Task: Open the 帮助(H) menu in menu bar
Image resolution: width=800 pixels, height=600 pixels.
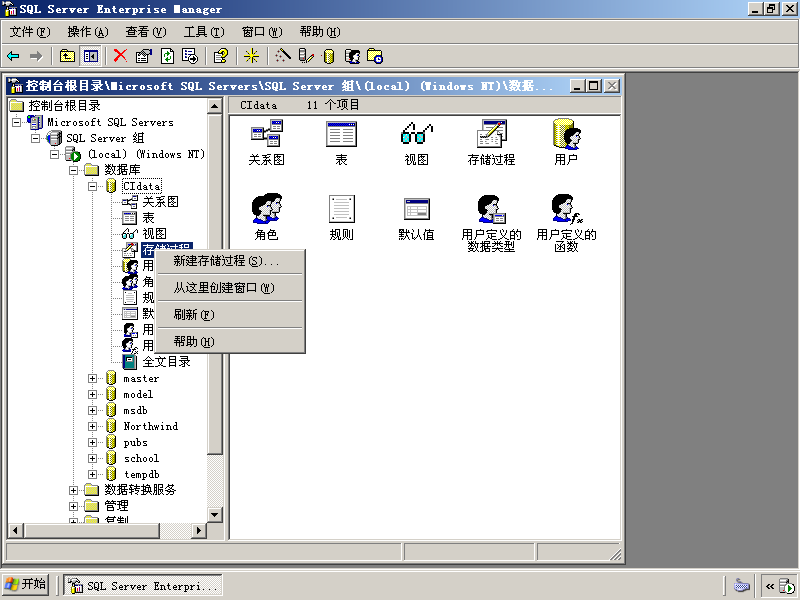Action: [320, 32]
